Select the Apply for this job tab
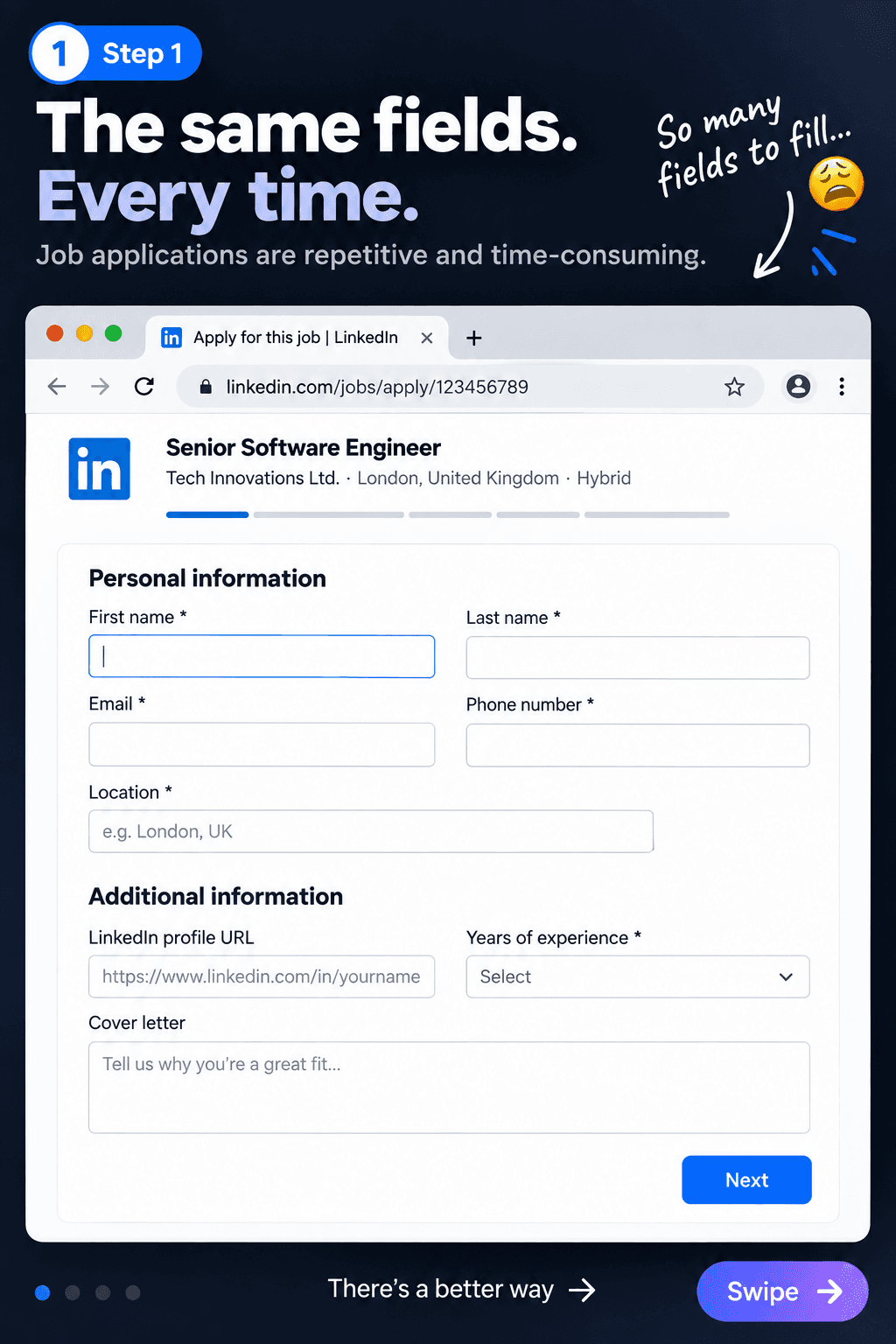This screenshot has height=1344, width=896. (x=297, y=338)
